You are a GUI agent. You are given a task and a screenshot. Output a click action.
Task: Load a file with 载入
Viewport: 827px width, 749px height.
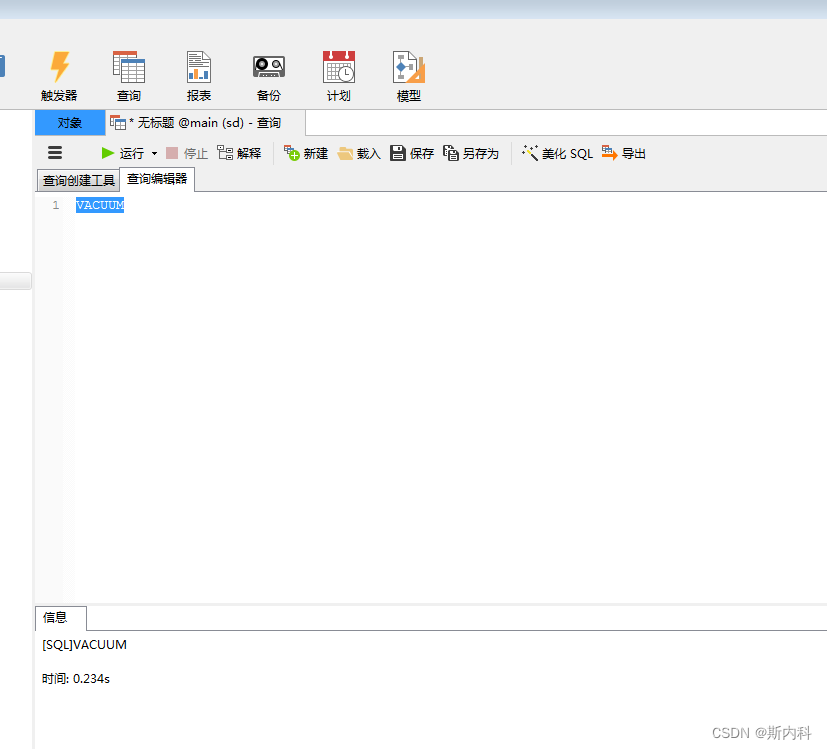coord(359,153)
